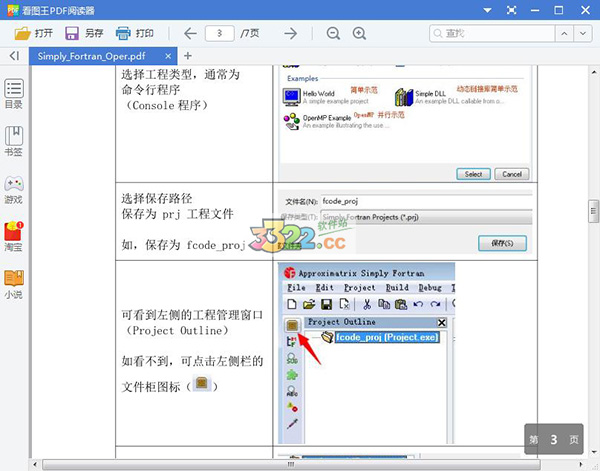Go to previous page arrow
This screenshot has width=600, height=471.
(190, 34)
